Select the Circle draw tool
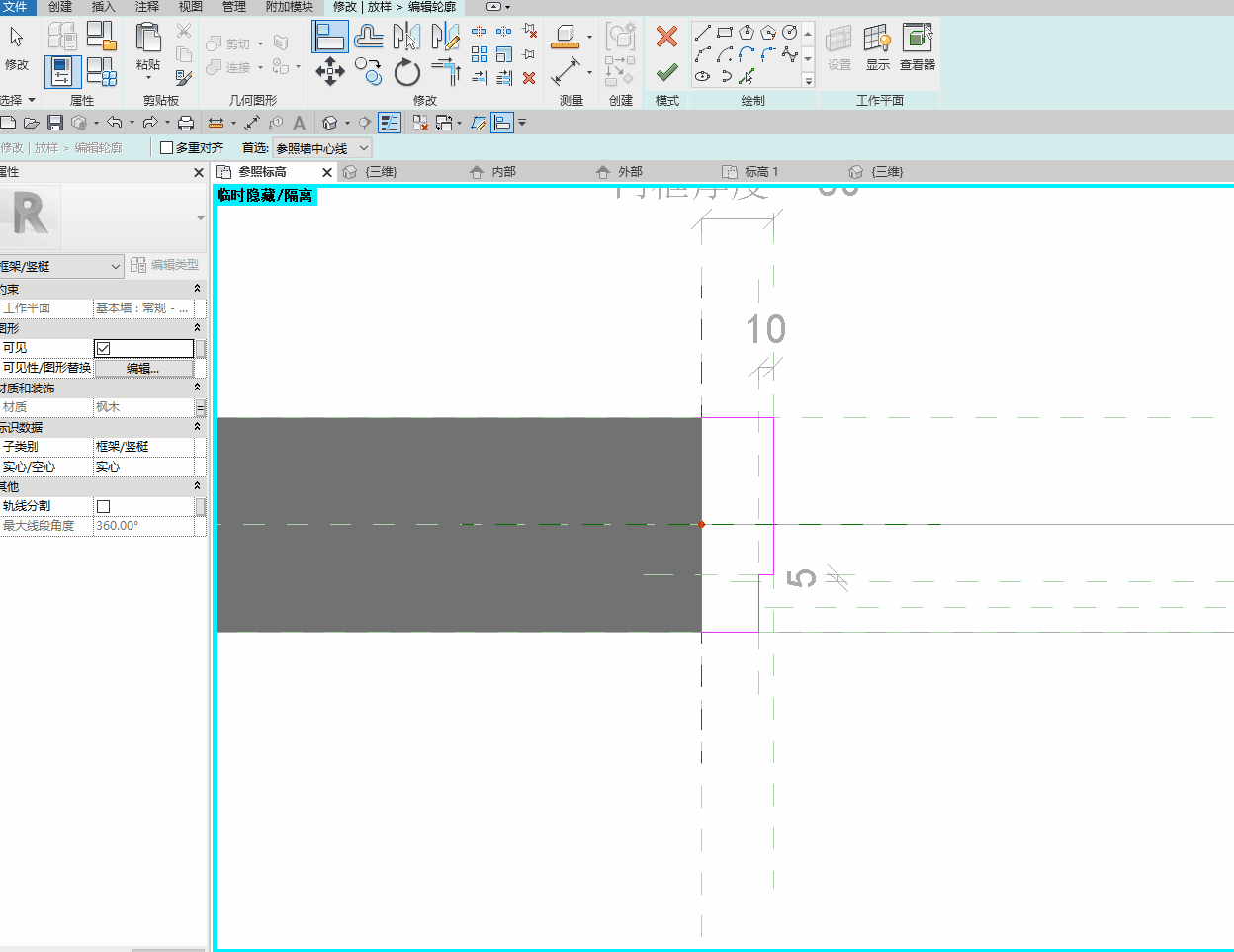This screenshot has width=1234, height=952. [x=790, y=32]
